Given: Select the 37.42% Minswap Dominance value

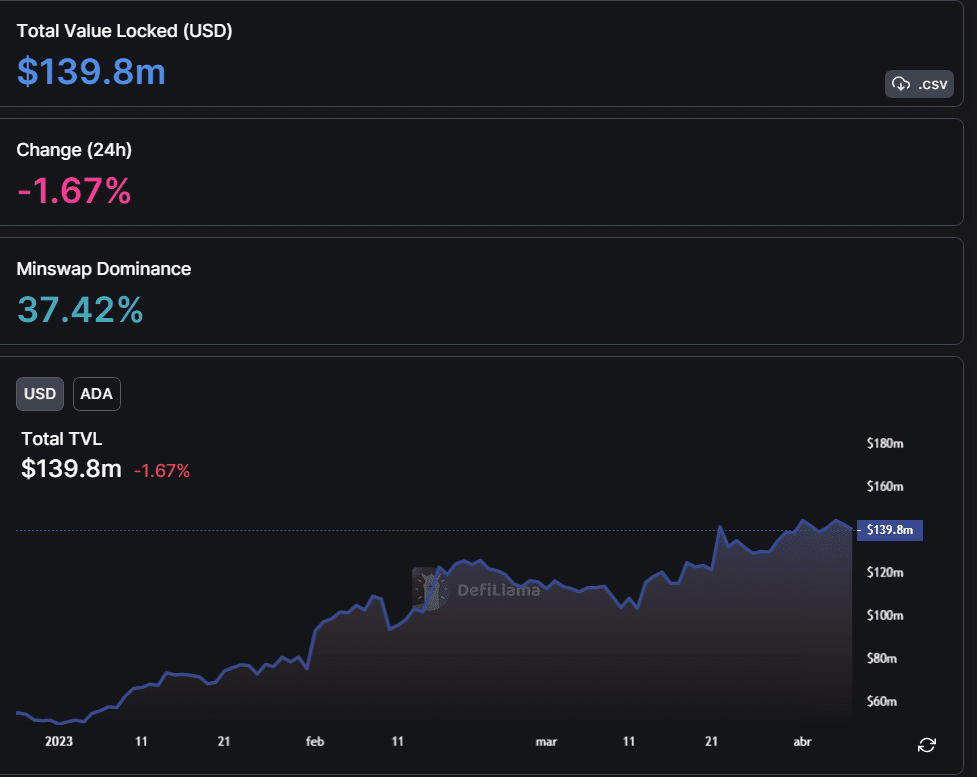Looking at the screenshot, I should (x=80, y=310).
